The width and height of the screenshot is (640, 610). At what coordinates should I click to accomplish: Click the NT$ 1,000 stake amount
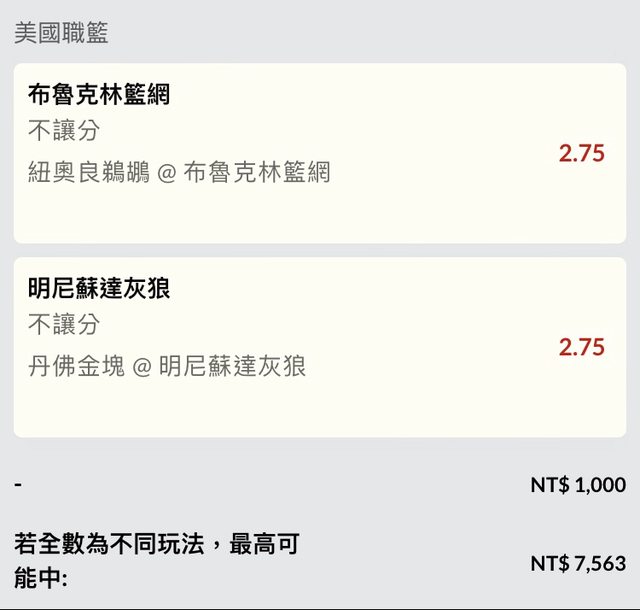click(577, 485)
